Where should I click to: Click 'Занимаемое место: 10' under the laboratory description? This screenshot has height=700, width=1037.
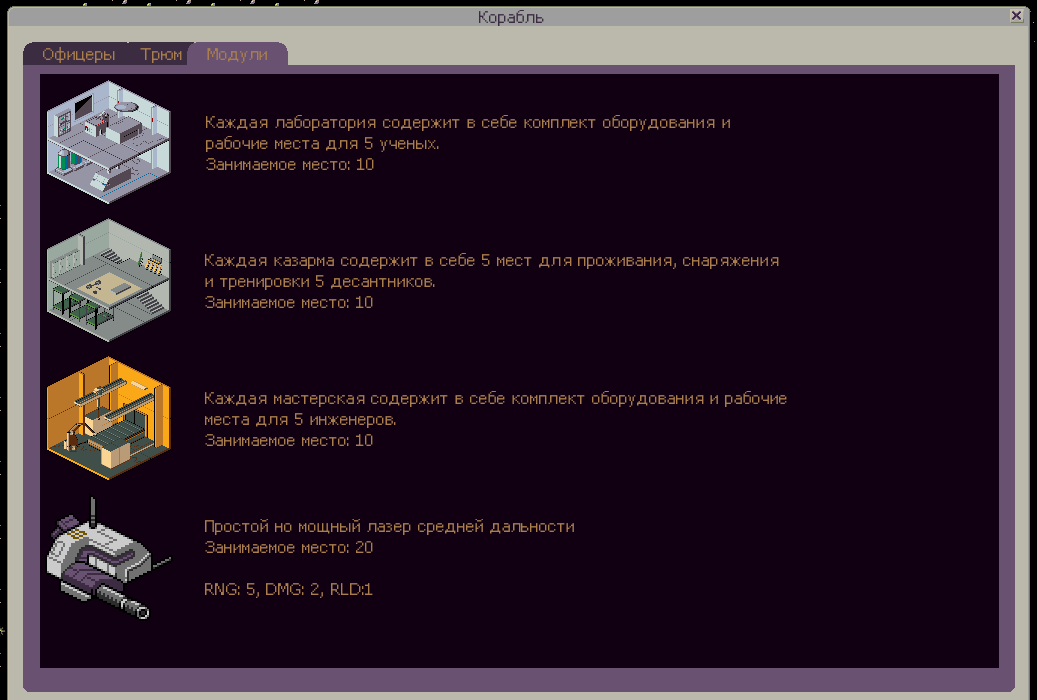click(289, 165)
